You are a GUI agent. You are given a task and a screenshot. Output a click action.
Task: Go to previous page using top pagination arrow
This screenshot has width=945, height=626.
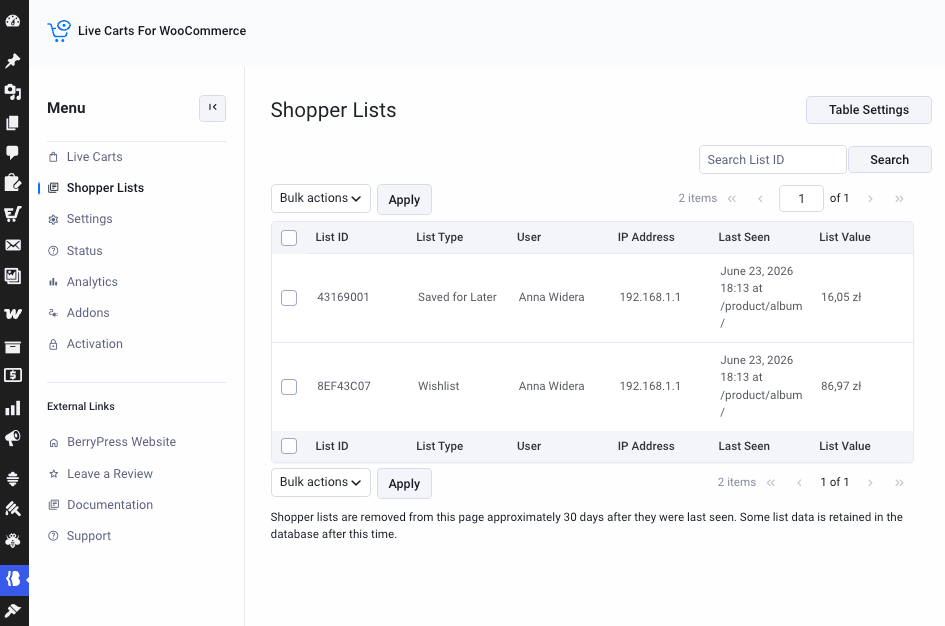(761, 199)
